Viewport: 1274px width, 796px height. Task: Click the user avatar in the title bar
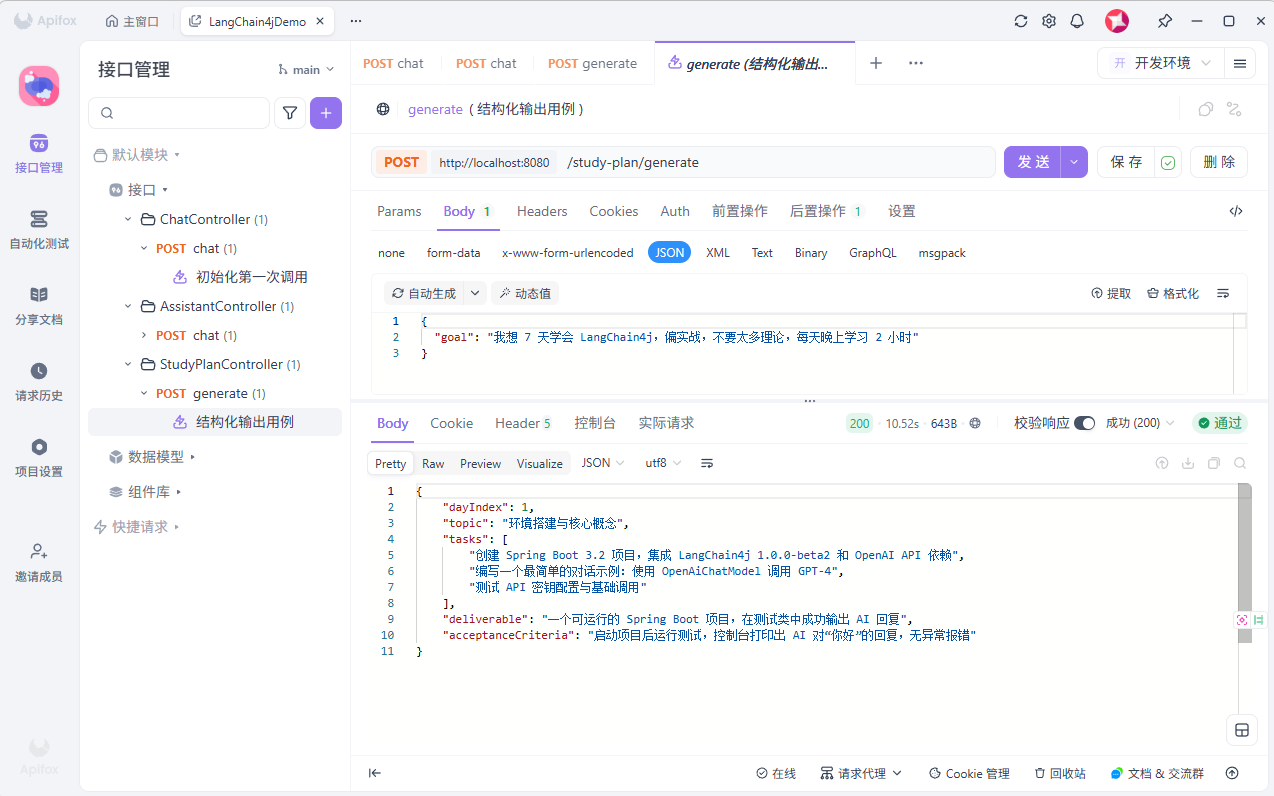[1117, 21]
